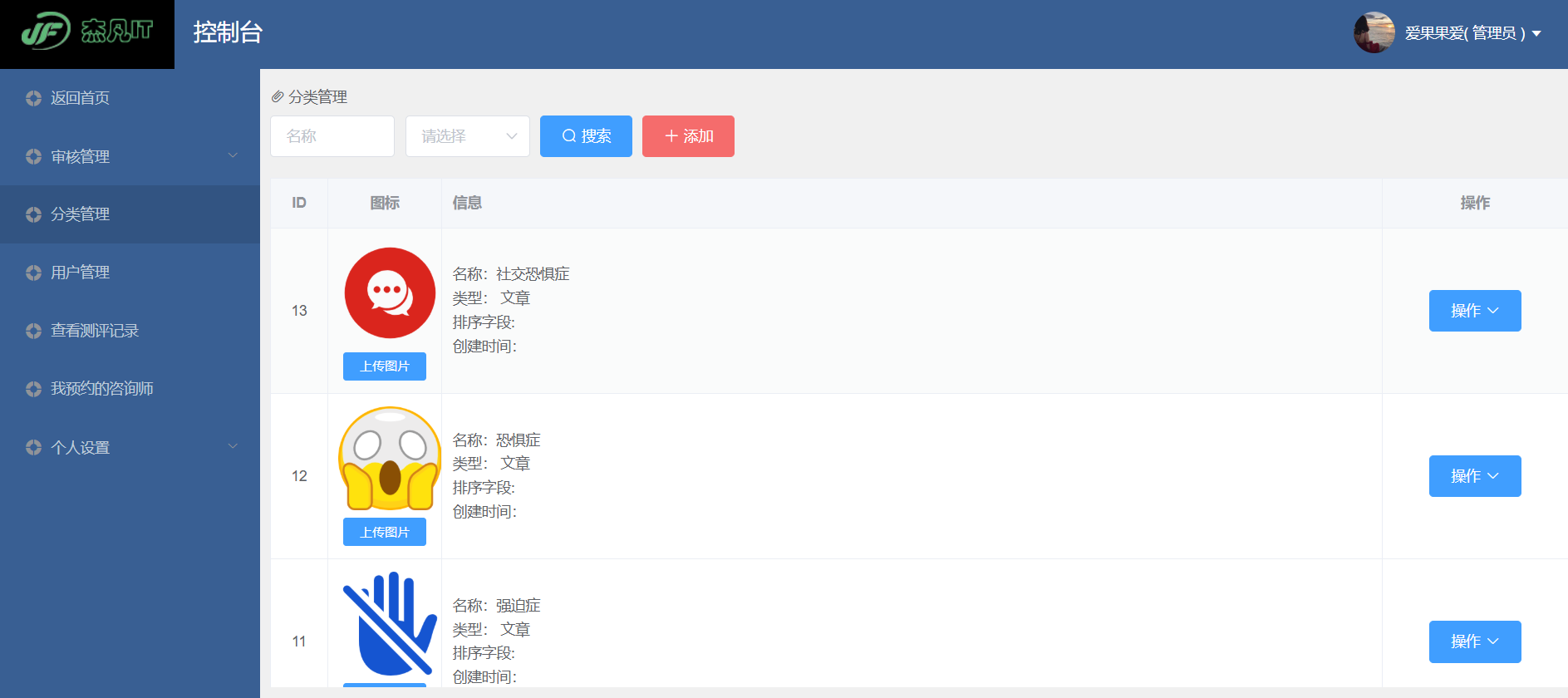Click the red 添加 button
The width and height of the screenshot is (1568, 698).
pos(688,136)
